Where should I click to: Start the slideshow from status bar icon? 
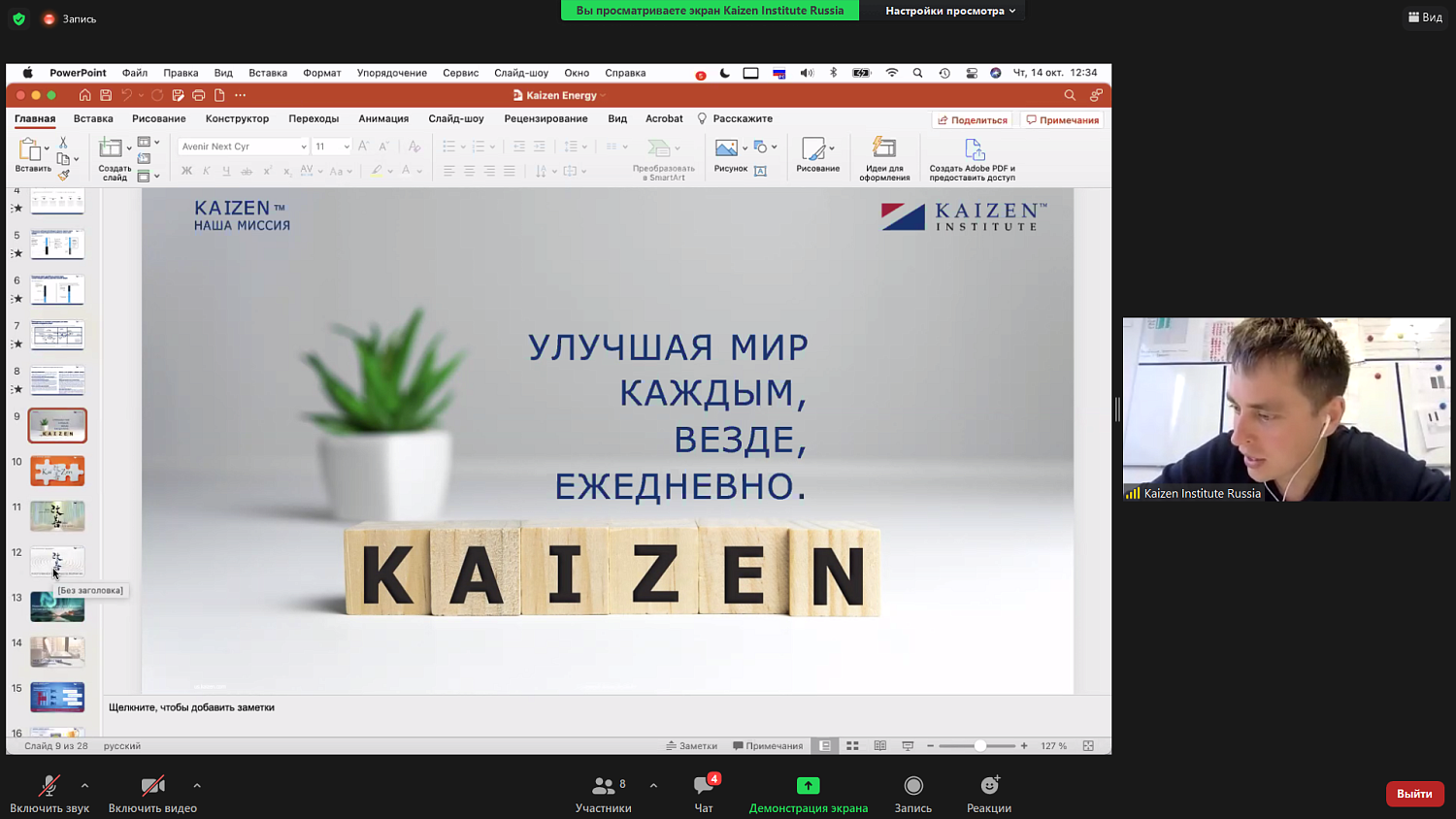tap(908, 746)
